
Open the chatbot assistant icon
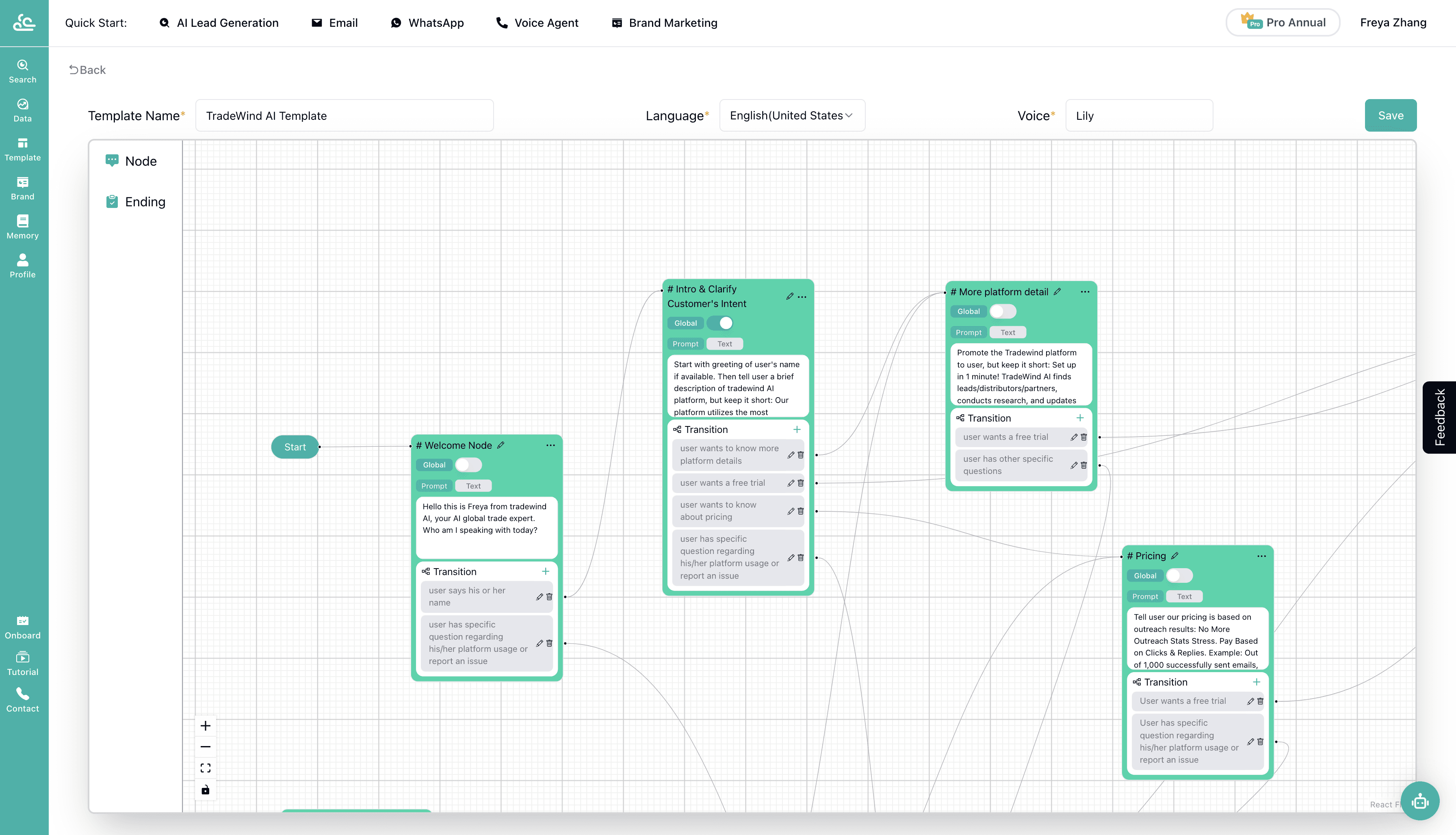[1419, 801]
